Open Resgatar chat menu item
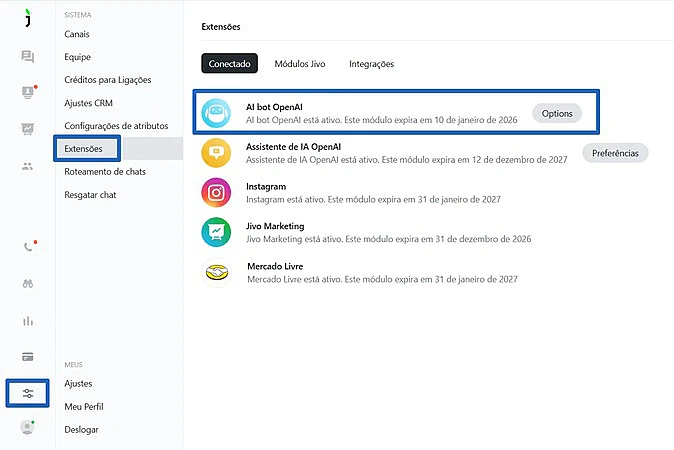The height and width of the screenshot is (450, 674). 90,195
